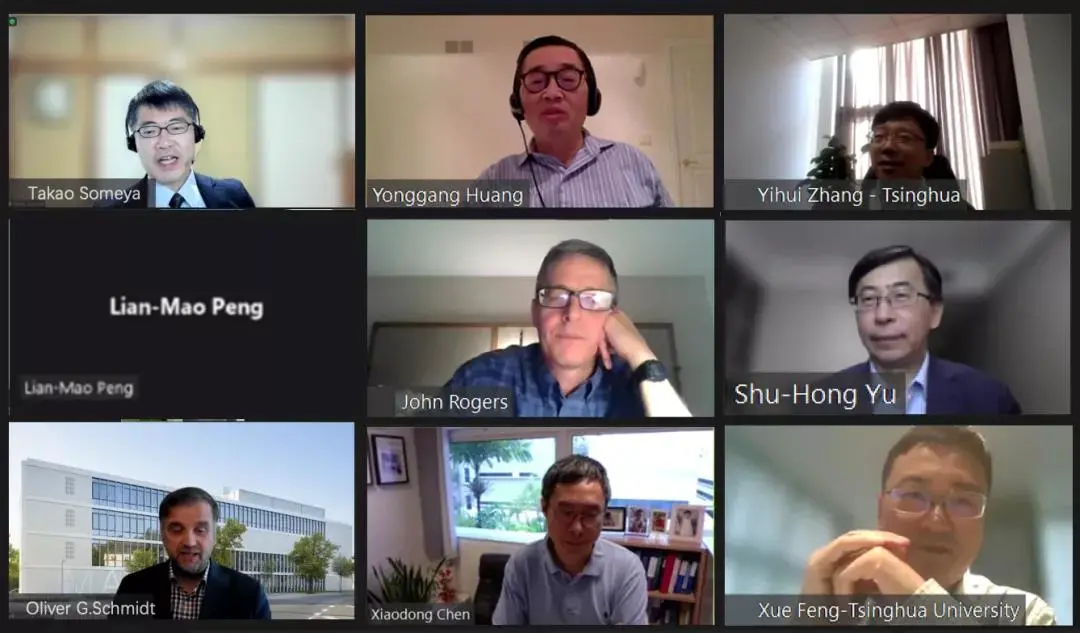
Task: Click the 'Yihui Zhang - Tsinghua' name label
Action: 858,195
